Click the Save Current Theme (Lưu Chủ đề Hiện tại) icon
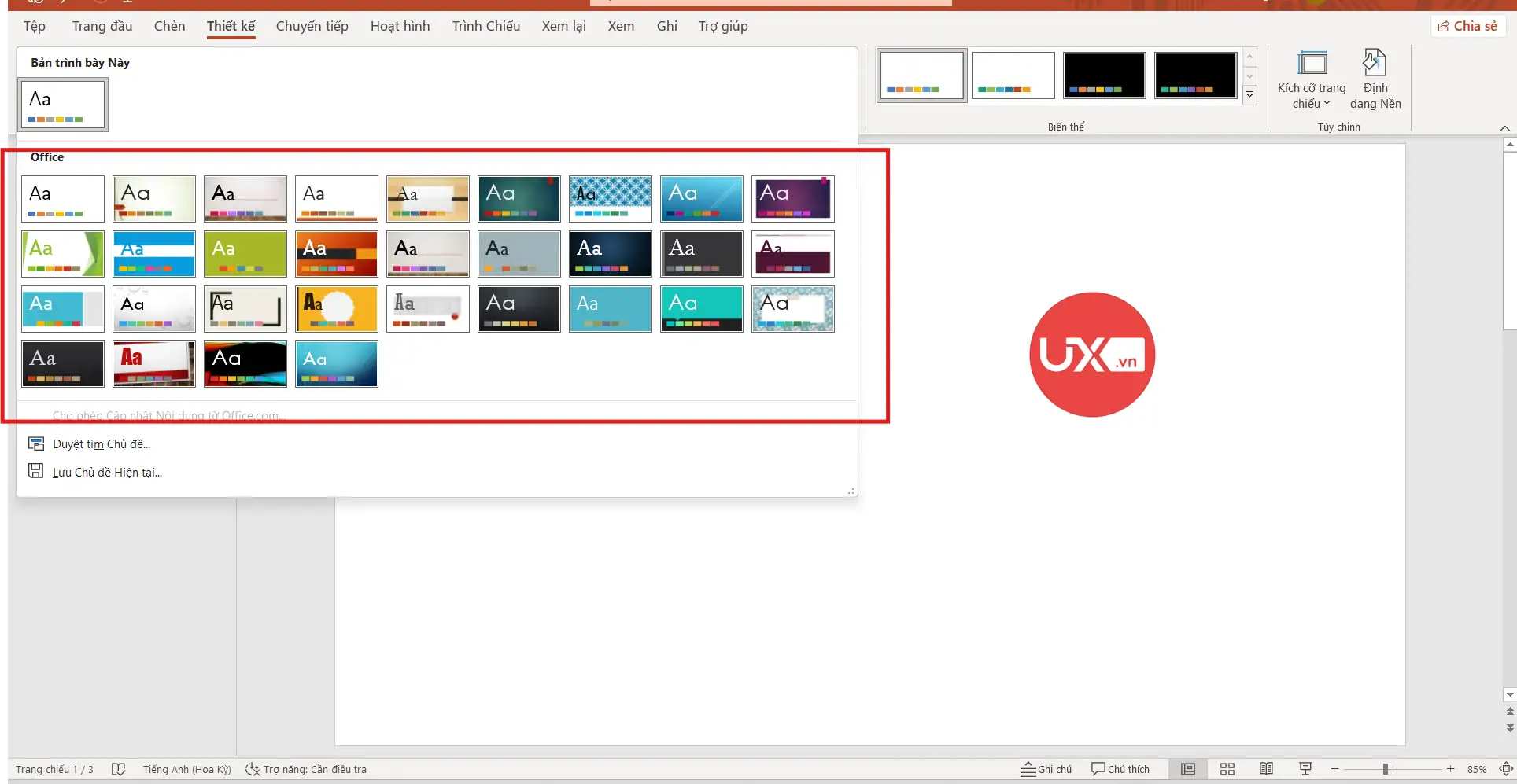This screenshot has height=784, width=1517. 36,471
